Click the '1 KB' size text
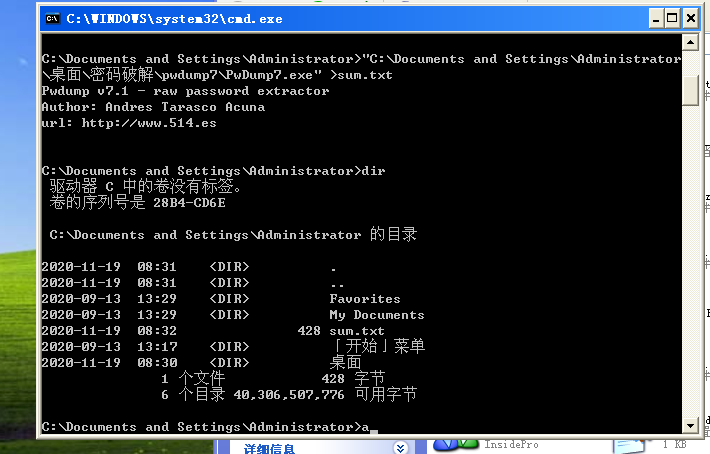710x454 pixels. coord(675,444)
